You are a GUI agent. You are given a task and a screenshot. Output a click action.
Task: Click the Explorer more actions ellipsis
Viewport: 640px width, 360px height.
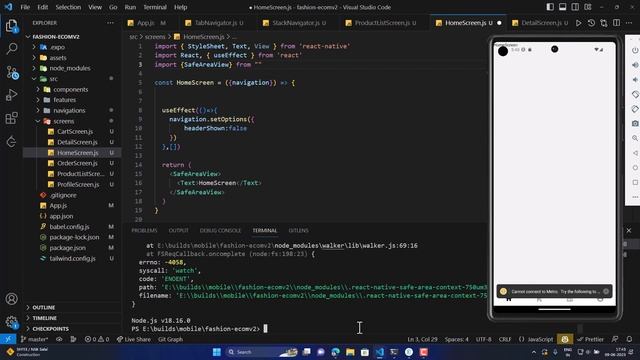(x=110, y=23)
